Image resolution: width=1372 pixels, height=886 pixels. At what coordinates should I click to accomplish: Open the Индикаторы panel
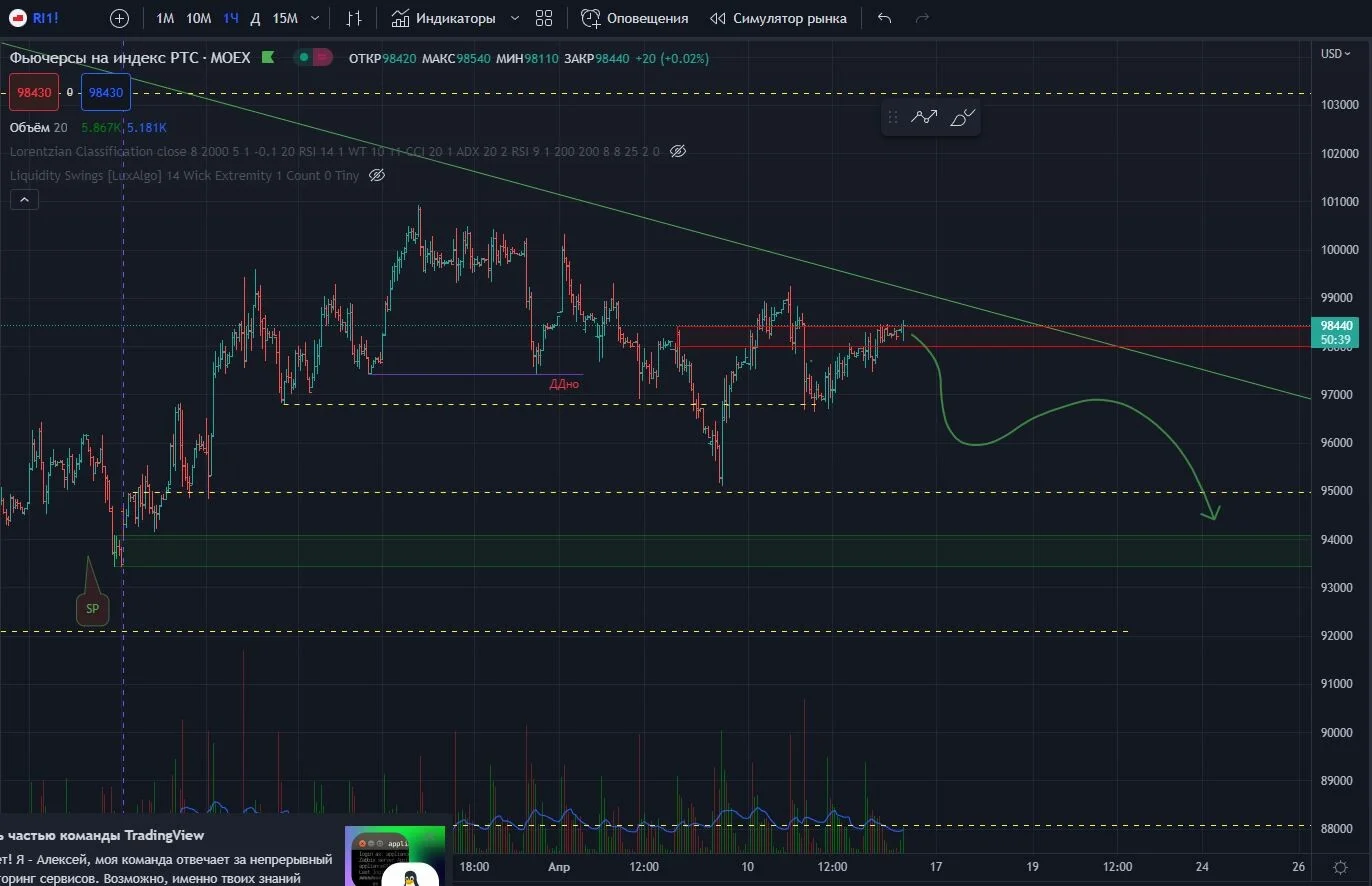pos(444,18)
